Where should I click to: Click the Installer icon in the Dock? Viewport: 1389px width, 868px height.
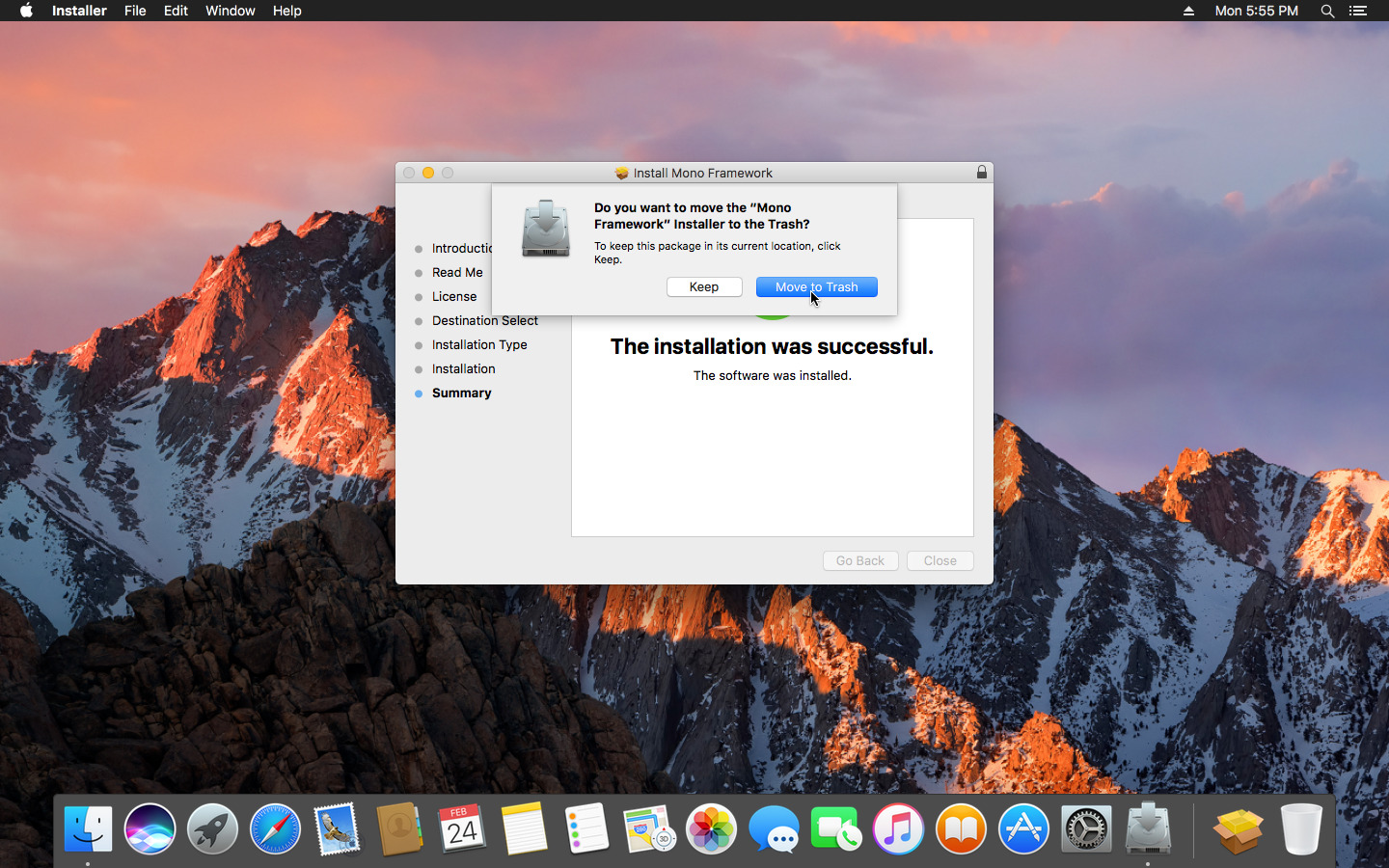pos(1148,829)
